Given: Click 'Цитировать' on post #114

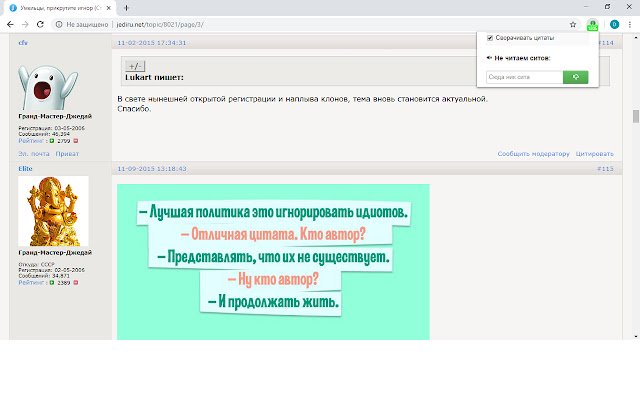Looking at the screenshot, I should coord(595,154).
